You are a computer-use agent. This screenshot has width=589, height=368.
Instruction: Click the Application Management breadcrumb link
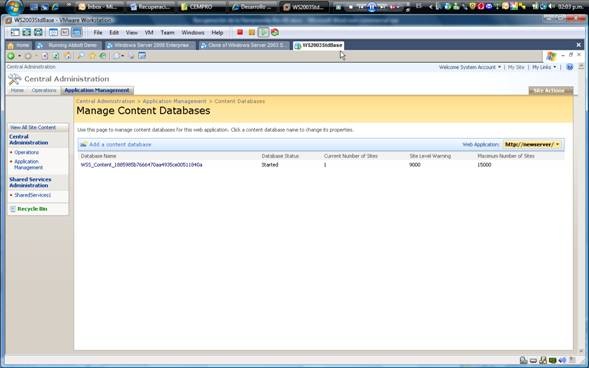tap(174, 101)
